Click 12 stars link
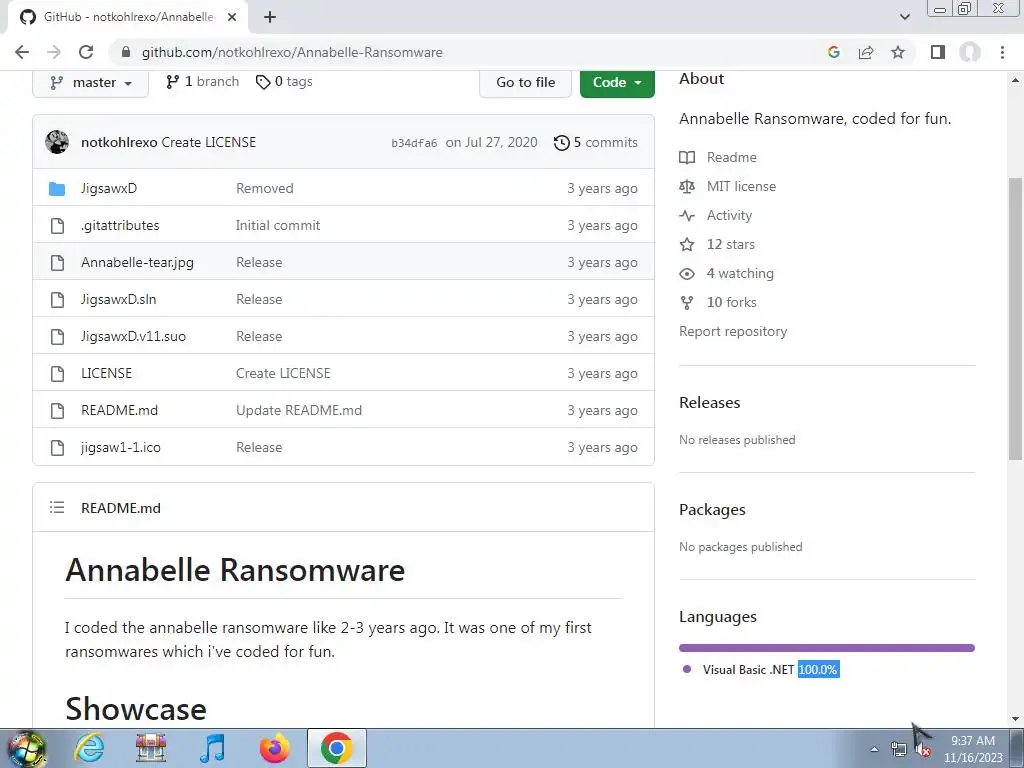This screenshot has height=768, width=1024. (731, 244)
